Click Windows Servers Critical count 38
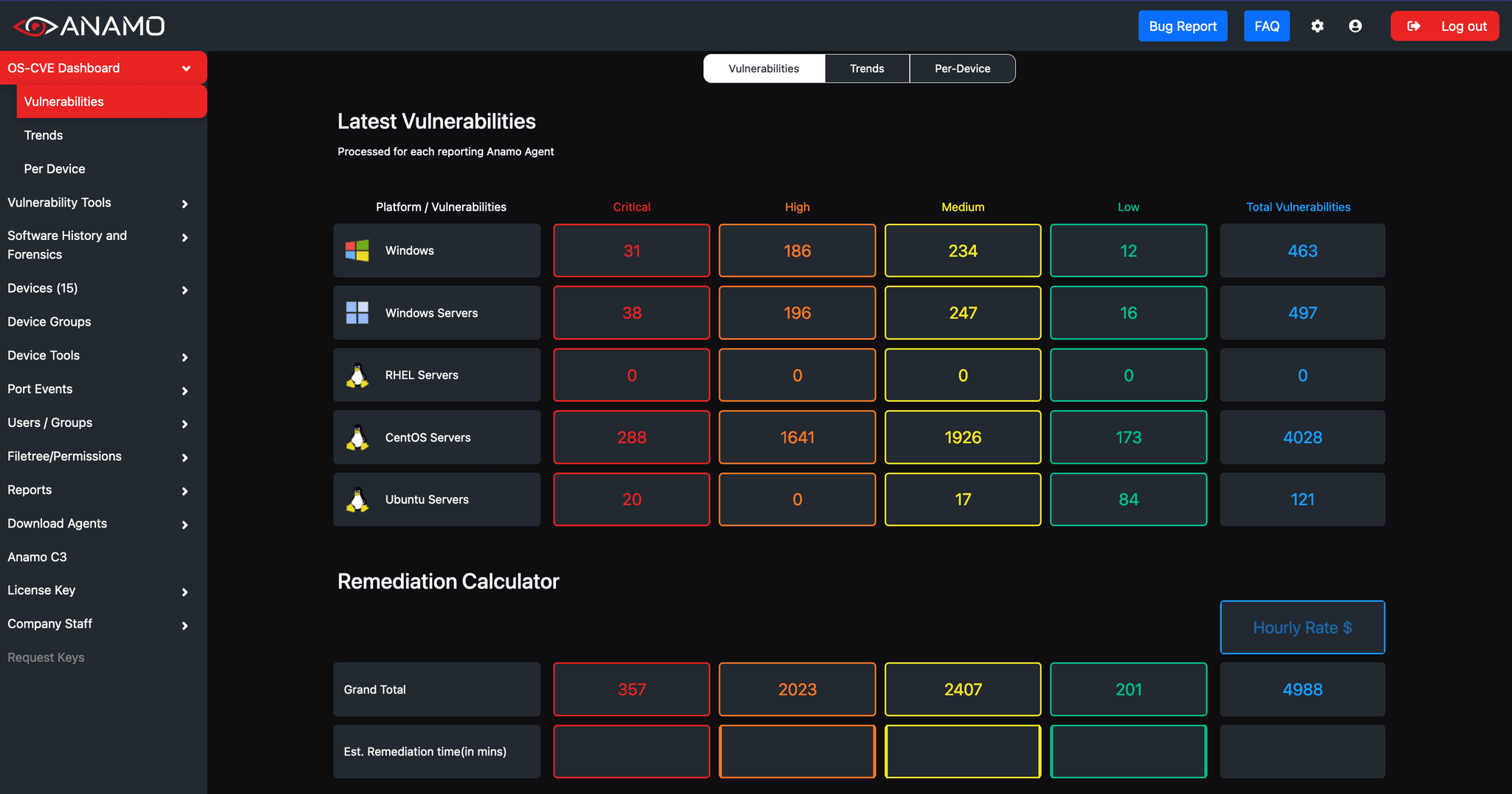The width and height of the screenshot is (1512, 794). 632,312
